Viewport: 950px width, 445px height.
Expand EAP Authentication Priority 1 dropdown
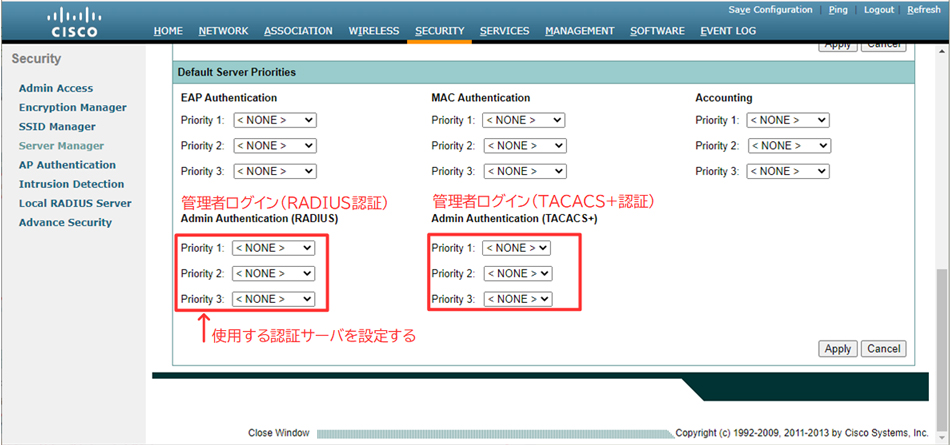tap(274, 120)
